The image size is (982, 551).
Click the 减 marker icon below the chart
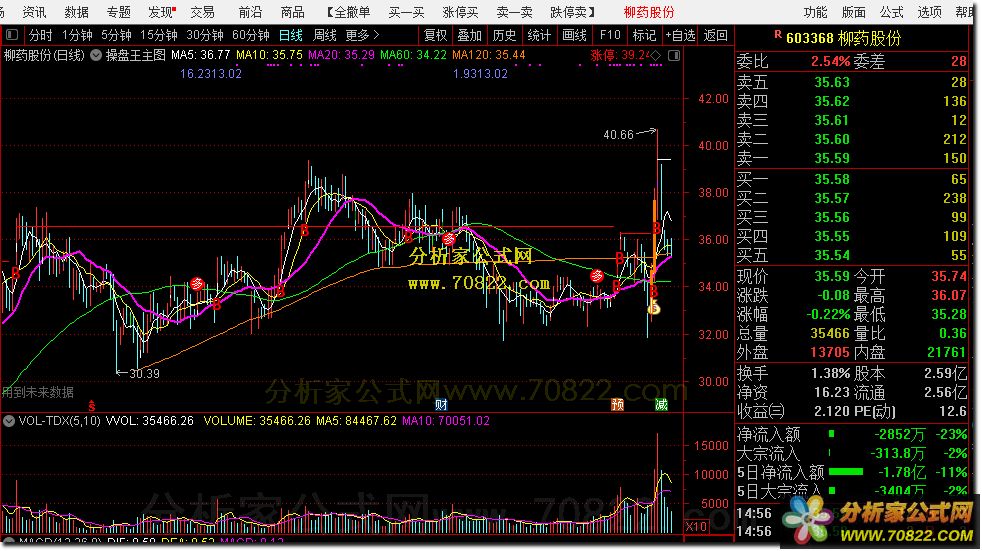tap(661, 405)
